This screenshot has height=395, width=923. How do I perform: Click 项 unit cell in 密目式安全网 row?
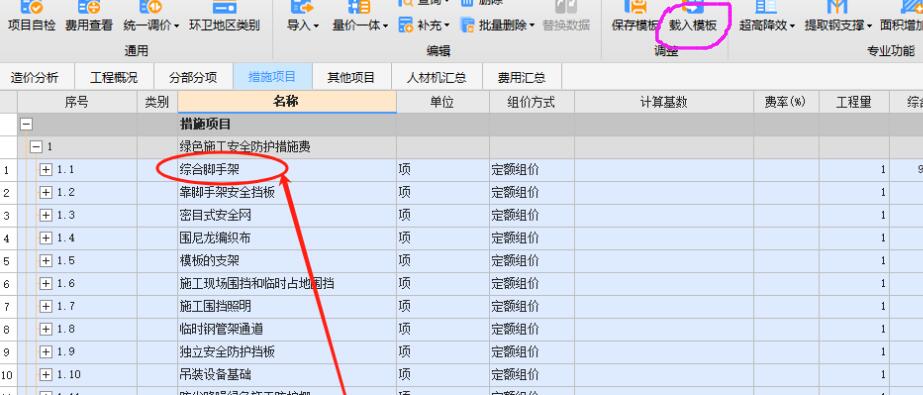(443, 215)
